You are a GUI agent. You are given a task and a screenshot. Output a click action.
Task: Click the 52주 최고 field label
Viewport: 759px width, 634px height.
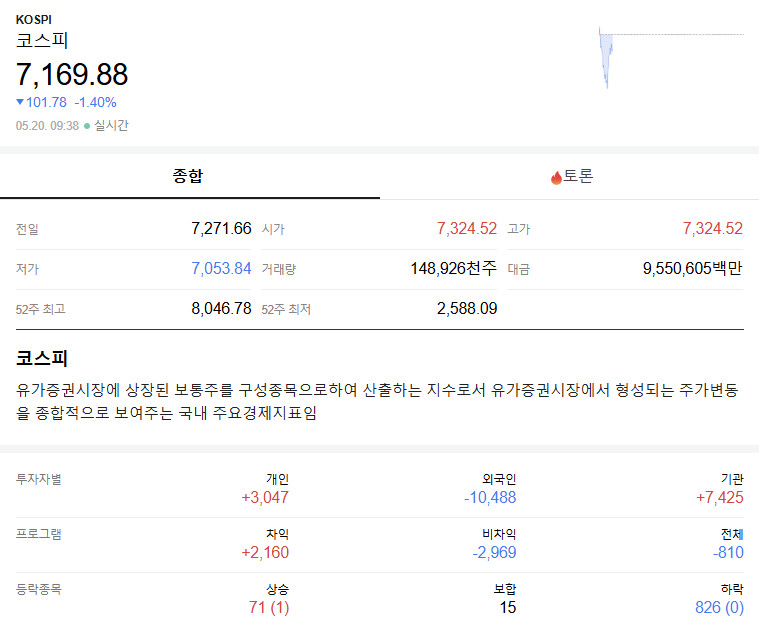point(40,309)
